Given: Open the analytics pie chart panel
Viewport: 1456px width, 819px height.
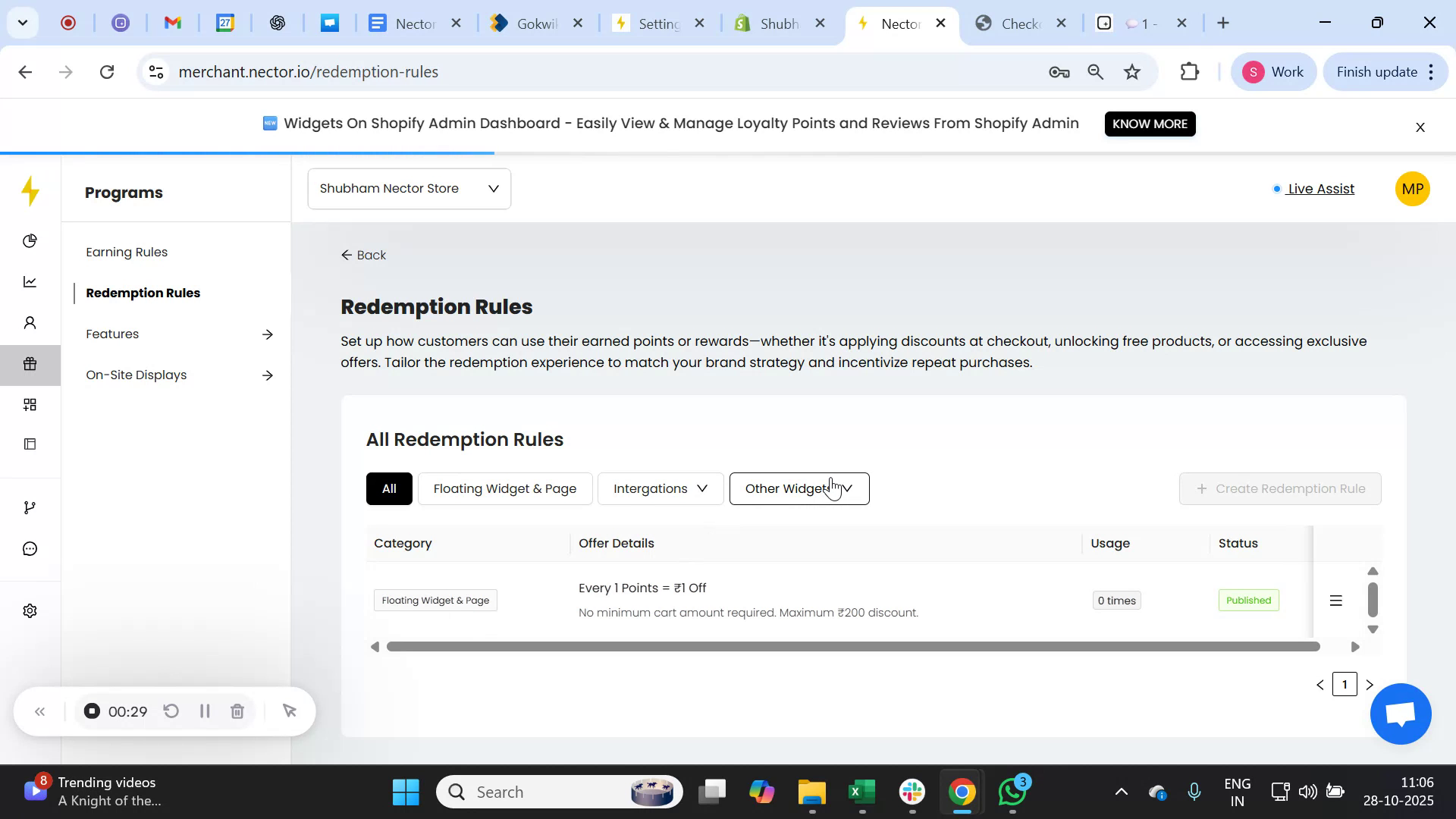Looking at the screenshot, I should click(x=30, y=240).
